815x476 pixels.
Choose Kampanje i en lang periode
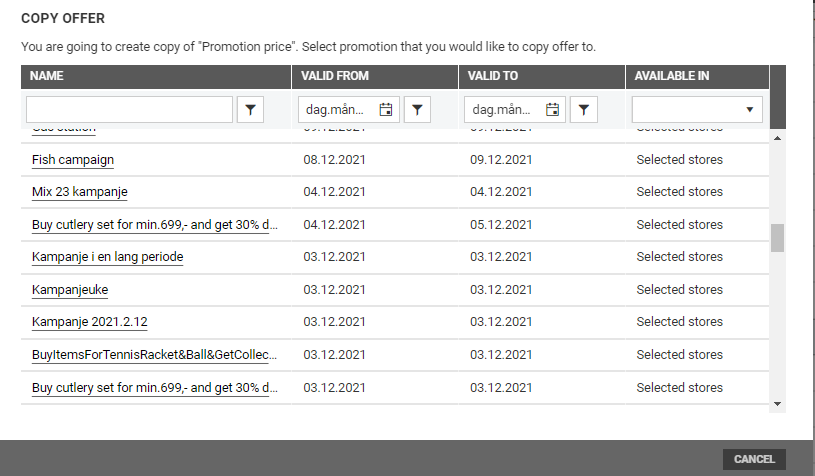coord(107,257)
